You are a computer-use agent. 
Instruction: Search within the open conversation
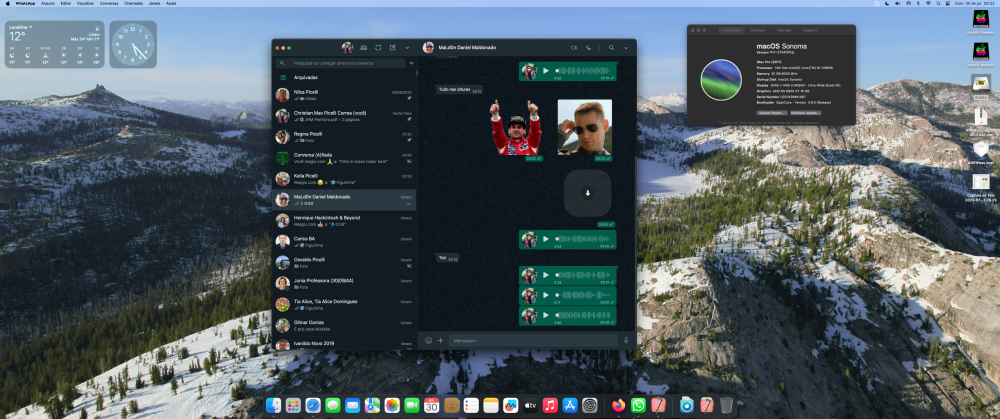point(612,48)
